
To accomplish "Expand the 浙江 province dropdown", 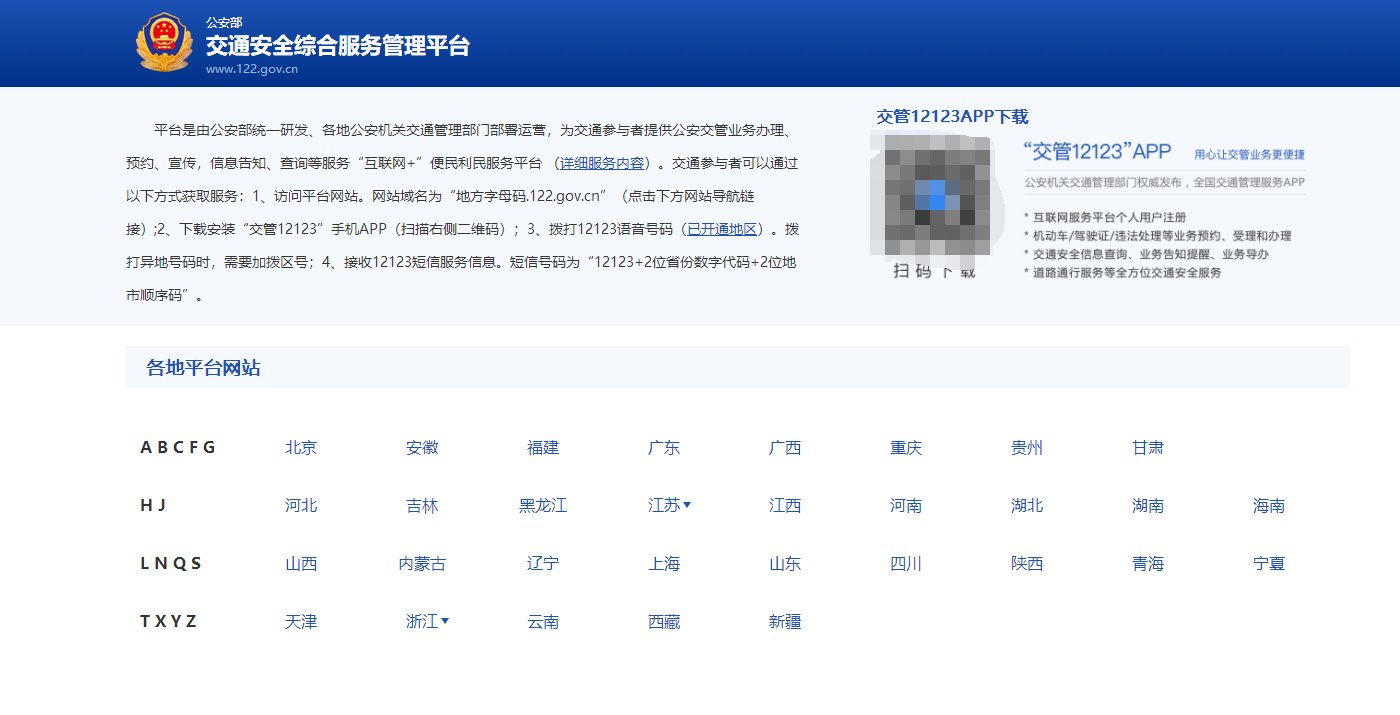I will pyautogui.click(x=428, y=621).
